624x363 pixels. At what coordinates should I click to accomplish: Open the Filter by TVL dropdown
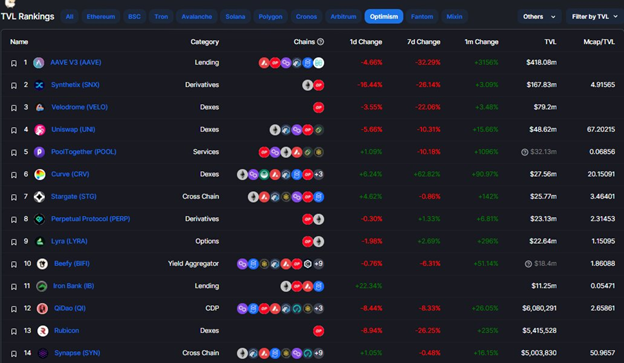(595, 16)
